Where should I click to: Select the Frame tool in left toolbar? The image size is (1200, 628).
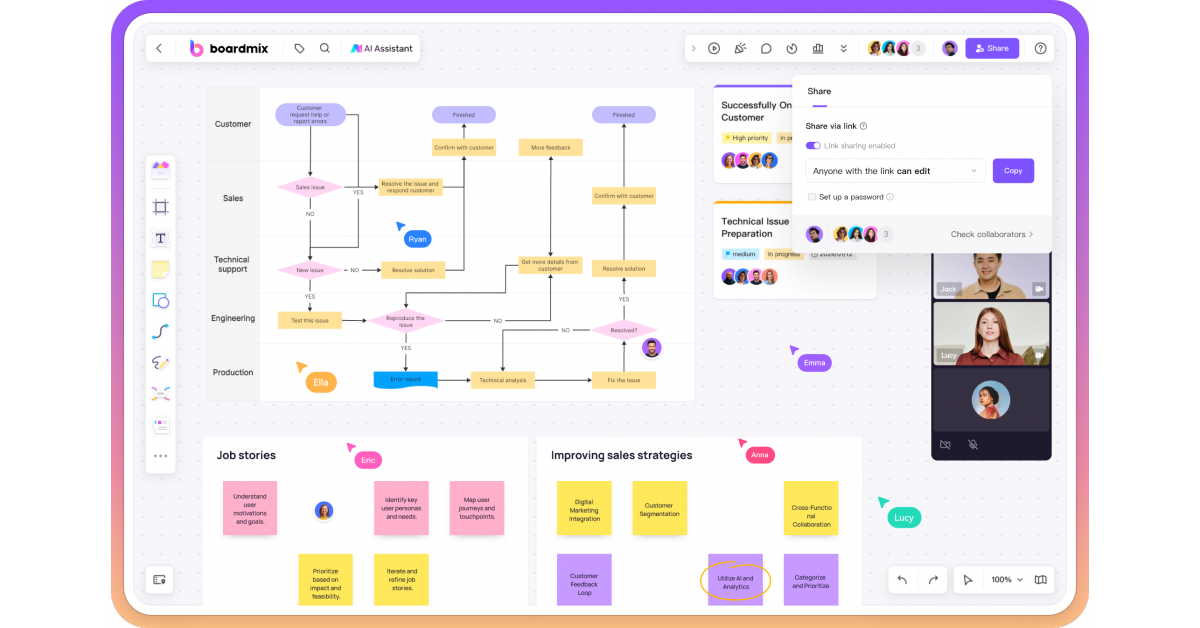click(160, 207)
